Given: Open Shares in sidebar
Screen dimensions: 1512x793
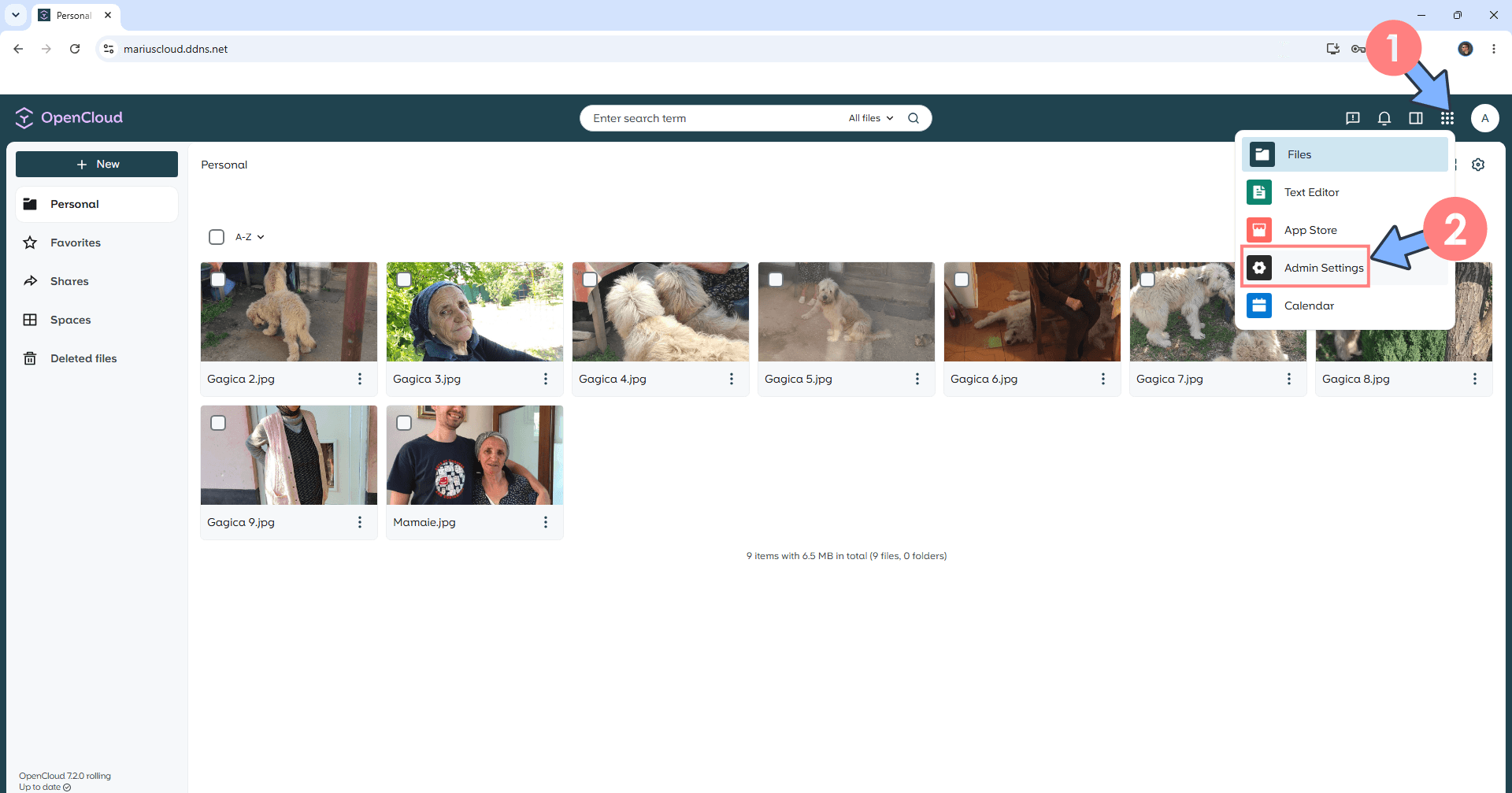Looking at the screenshot, I should pos(97,281).
